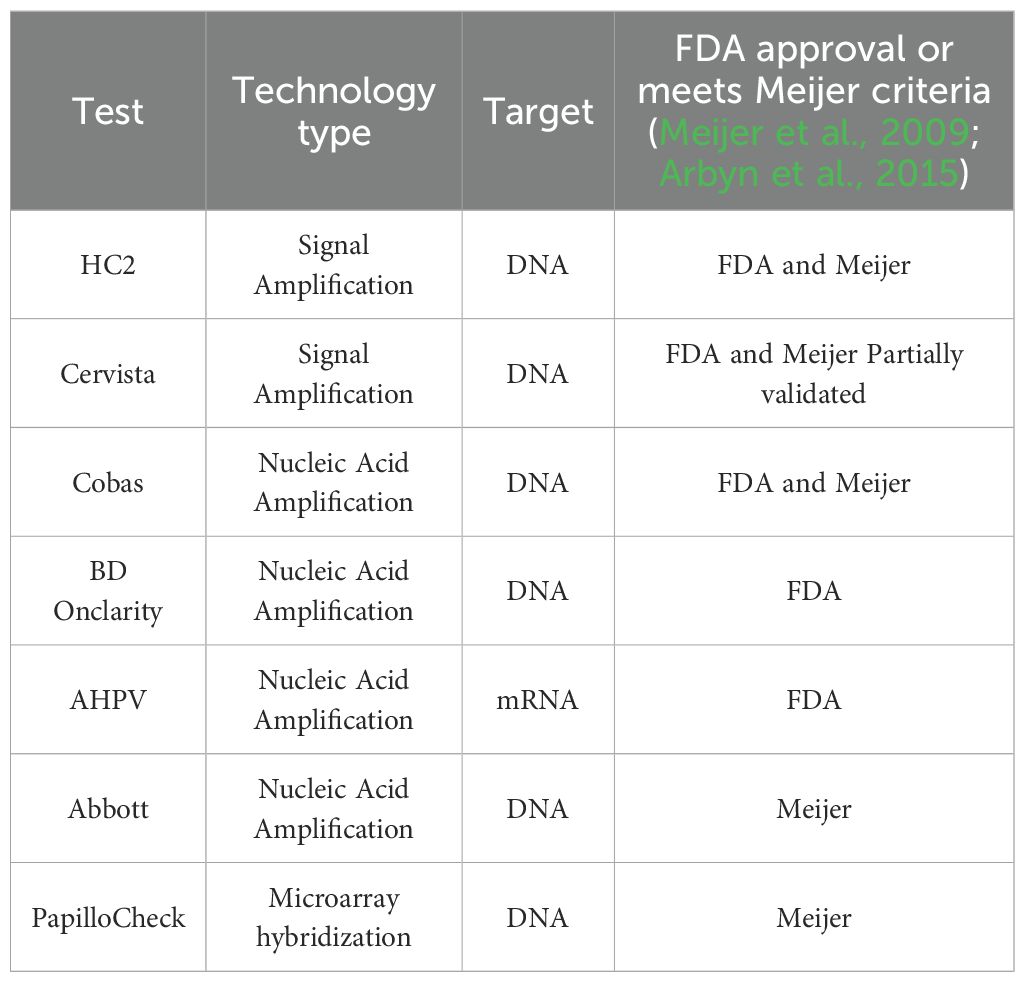Open the Meijer et al., 2009 citation link
Screen dimensions: 1025x982
pos(814,134)
